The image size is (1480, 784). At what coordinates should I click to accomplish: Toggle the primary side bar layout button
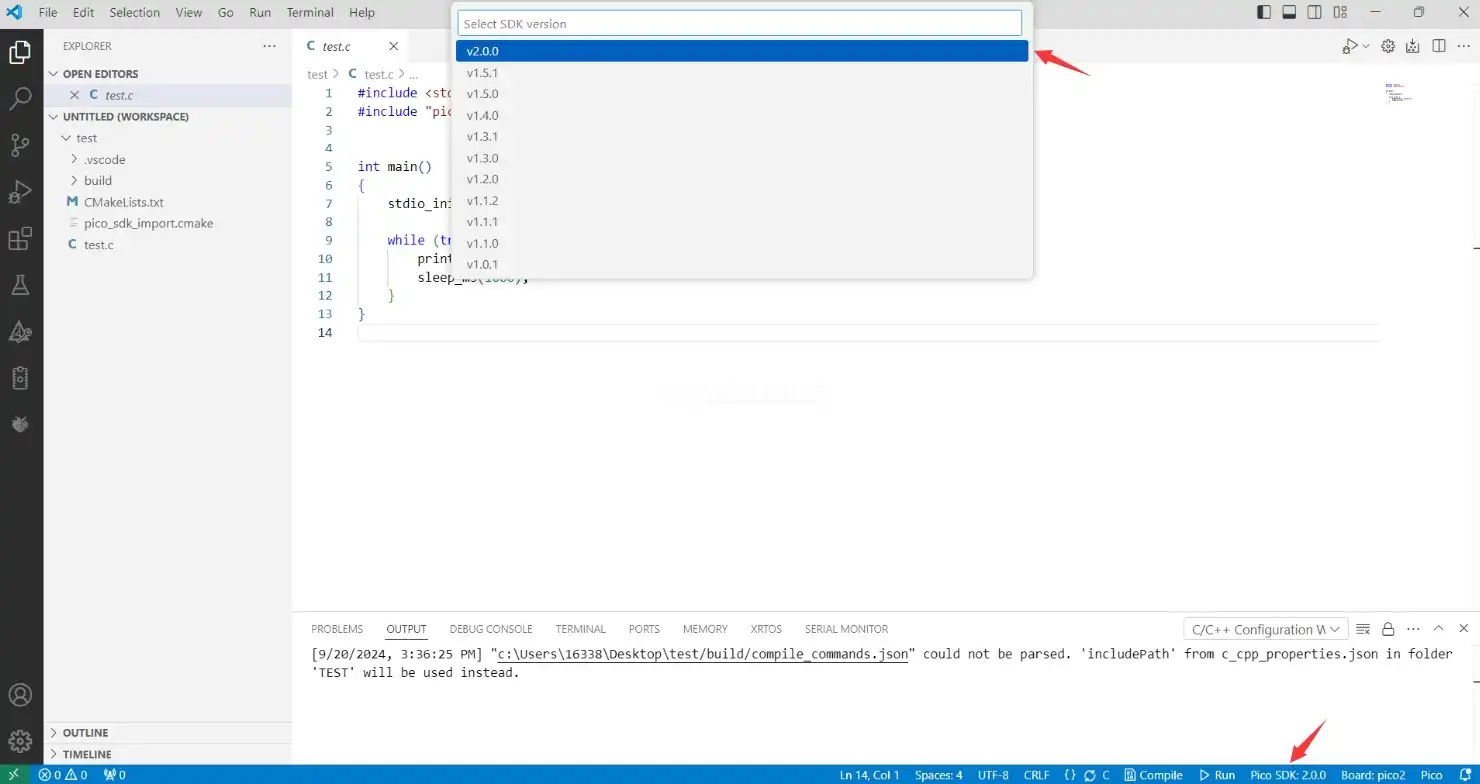pos(1264,13)
